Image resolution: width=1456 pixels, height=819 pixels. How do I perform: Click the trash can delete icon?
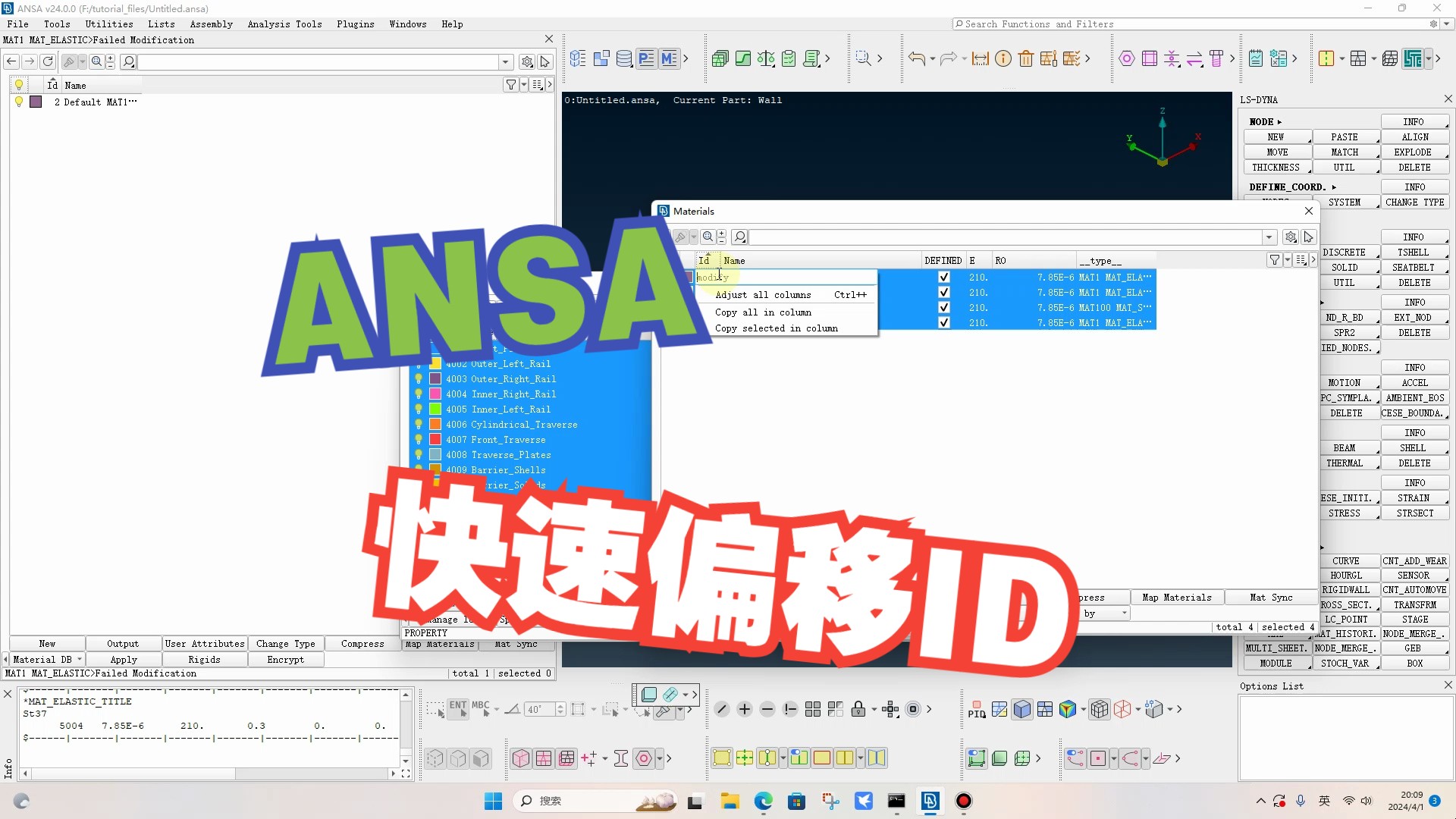coord(1025,58)
